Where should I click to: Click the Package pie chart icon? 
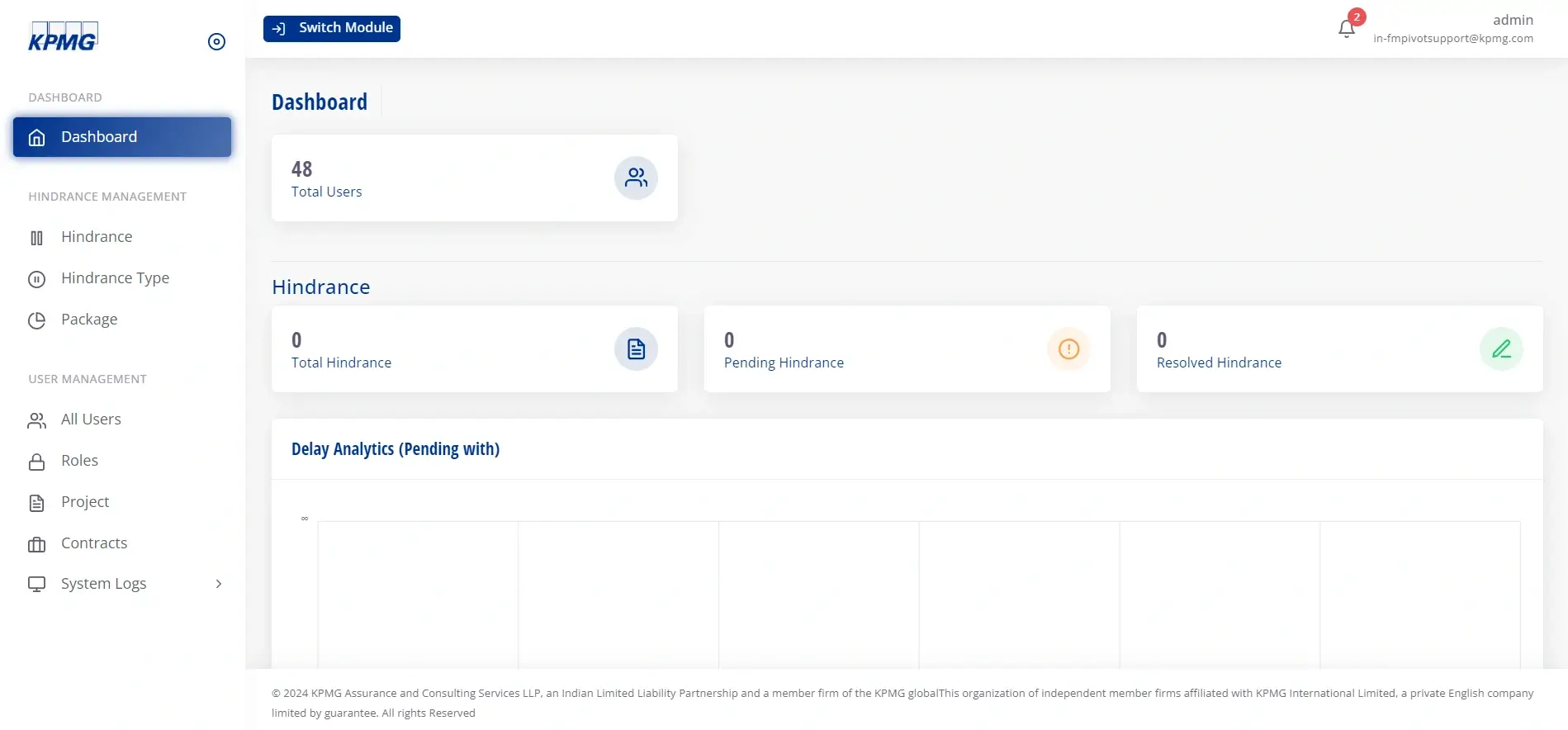click(36, 320)
